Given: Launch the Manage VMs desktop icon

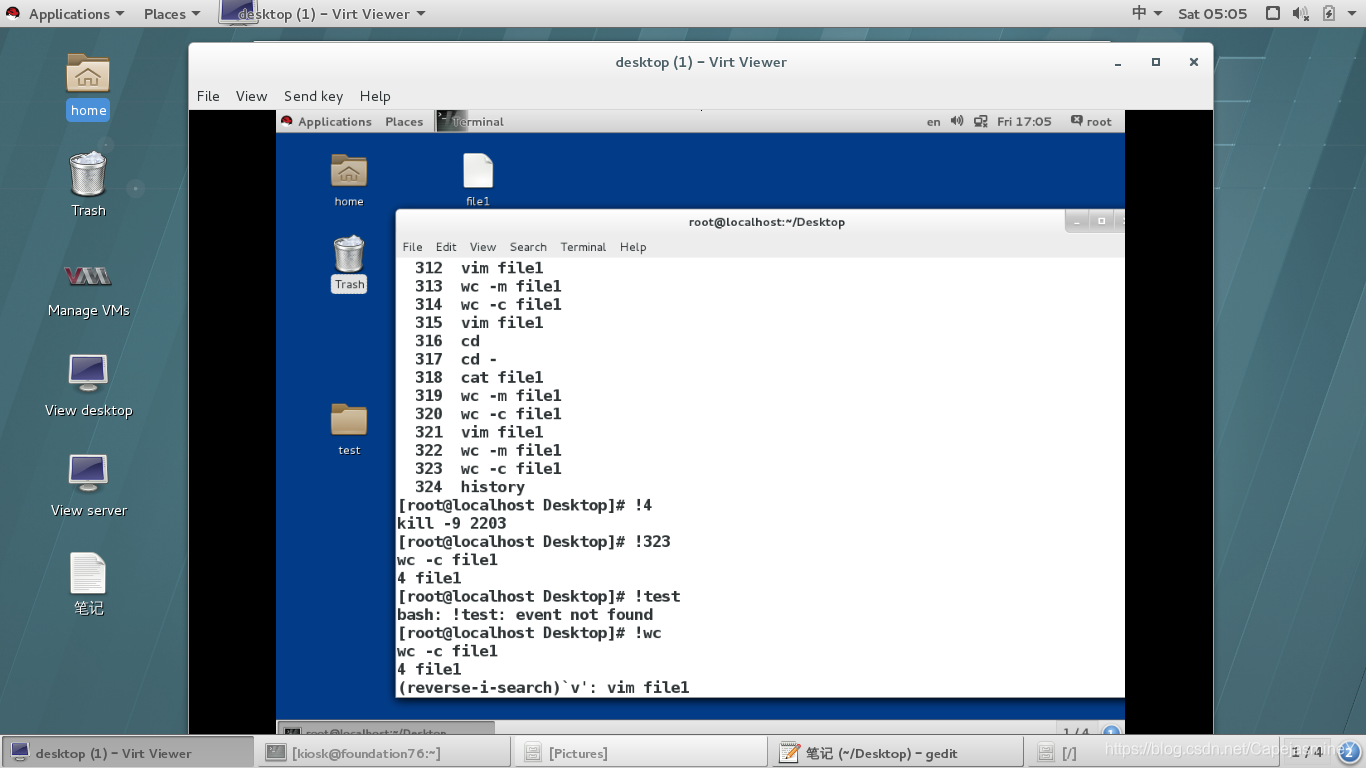Looking at the screenshot, I should pyautogui.click(x=88, y=276).
